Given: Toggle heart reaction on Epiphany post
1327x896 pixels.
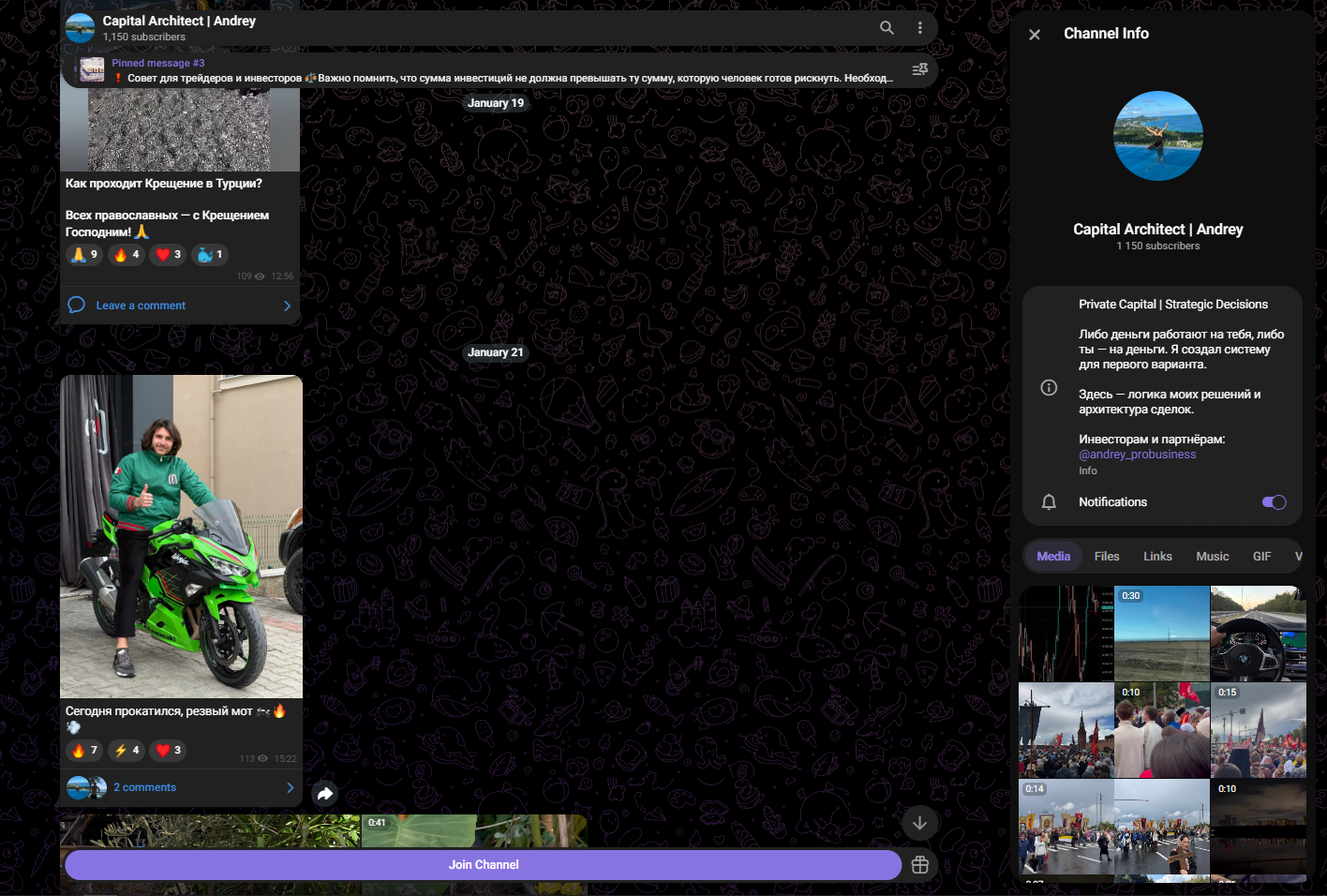Looking at the screenshot, I should (x=168, y=255).
